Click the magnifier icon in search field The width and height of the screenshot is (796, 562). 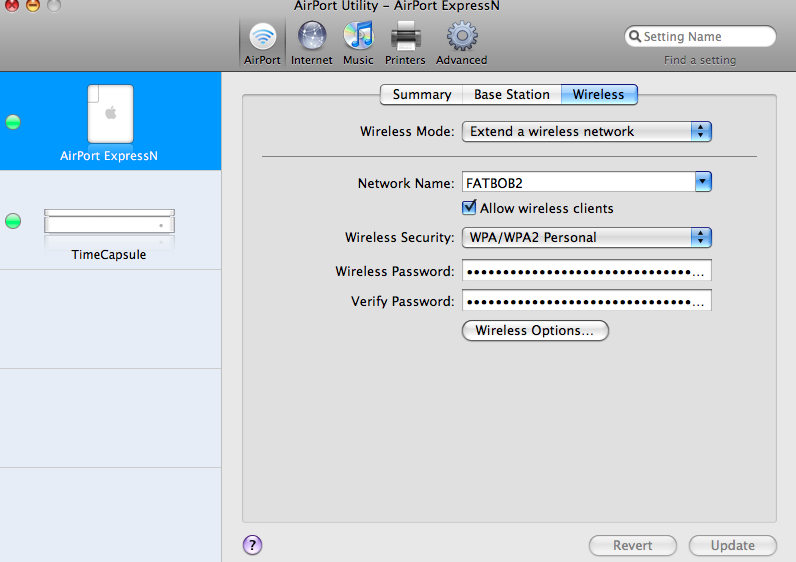[x=635, y=37]
